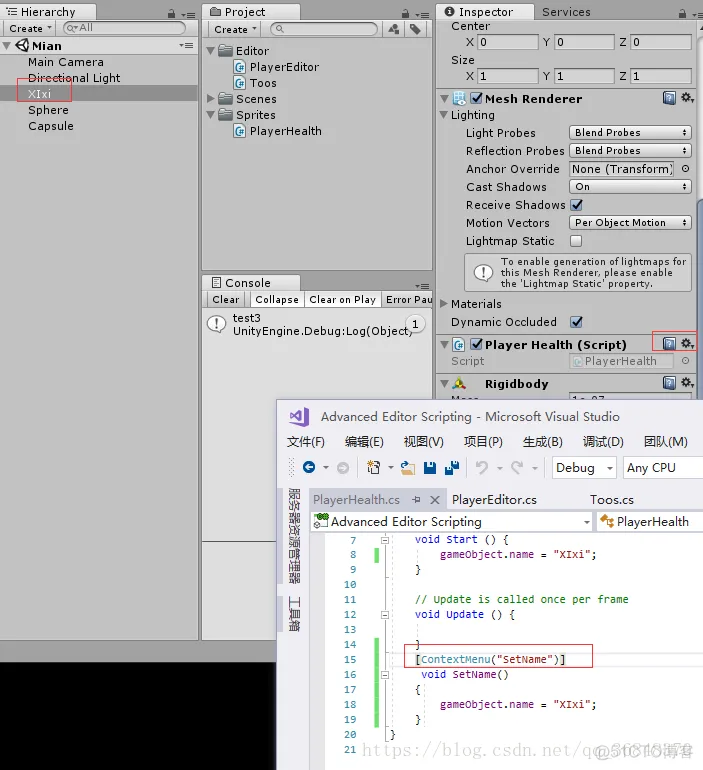Open Light Probes dropdown
The width and height of the screenshot is (703, 770).
pyautogui.click(x=630, y=133)
